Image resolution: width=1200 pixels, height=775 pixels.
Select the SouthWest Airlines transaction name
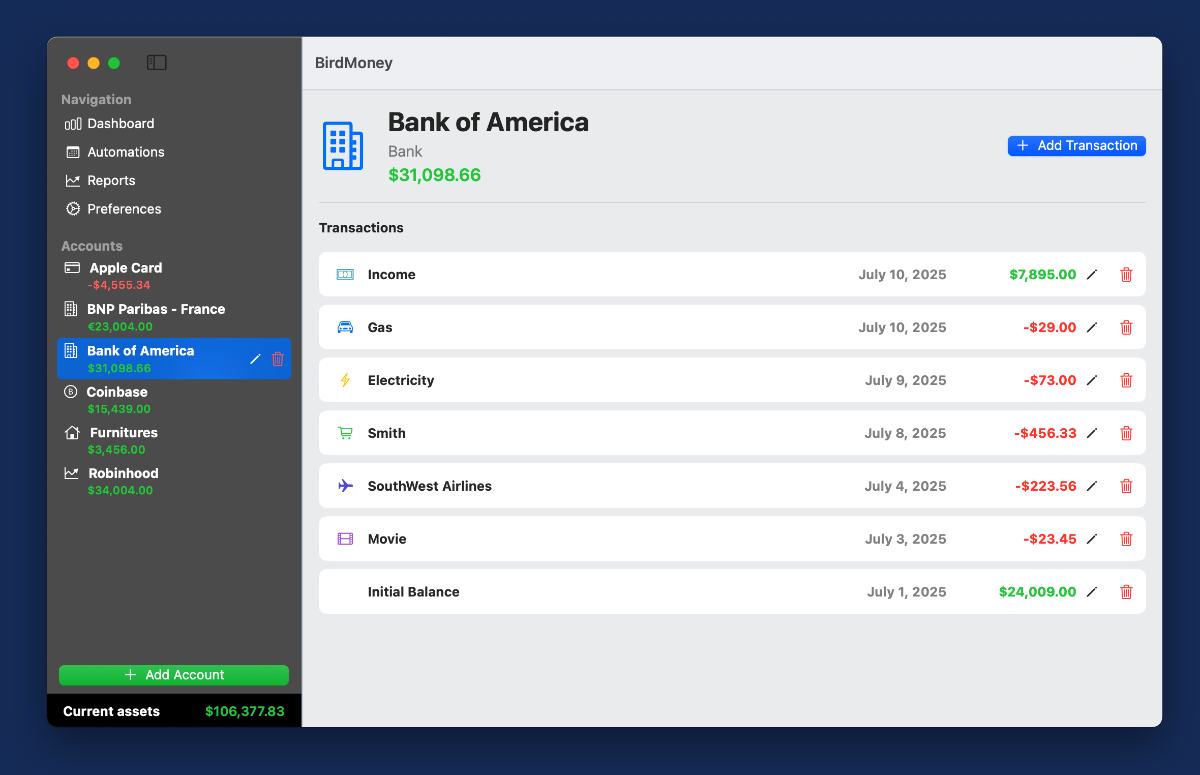tap(430, 487)
